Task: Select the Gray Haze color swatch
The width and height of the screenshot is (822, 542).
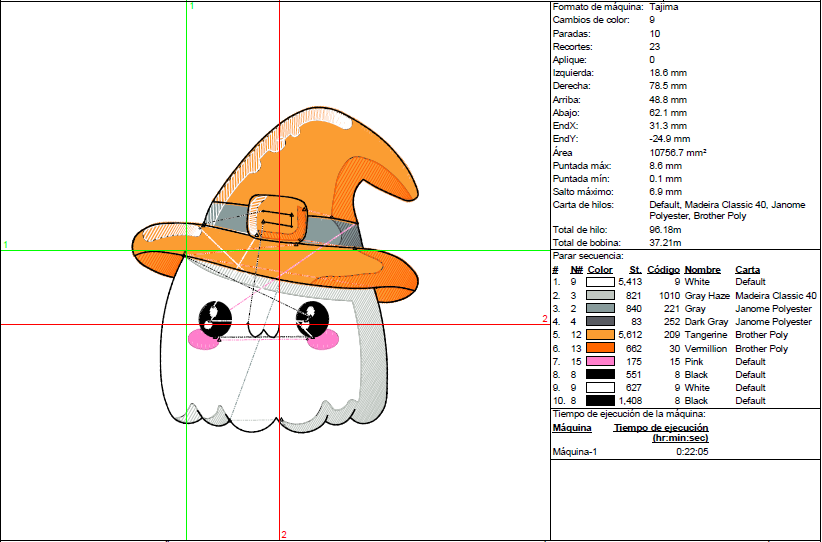Action: (601, 296)
